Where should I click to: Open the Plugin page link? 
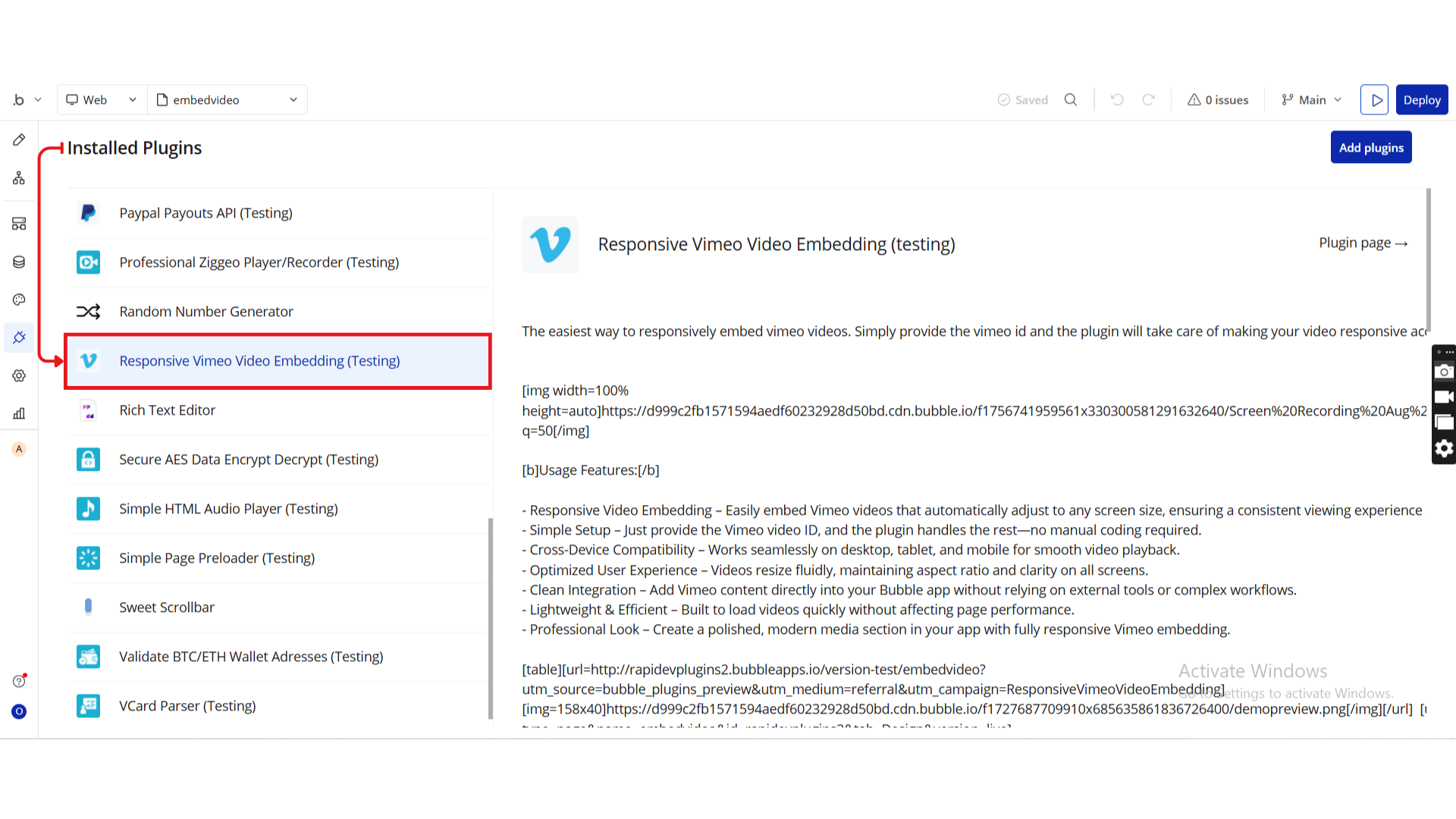[1363, 243]
